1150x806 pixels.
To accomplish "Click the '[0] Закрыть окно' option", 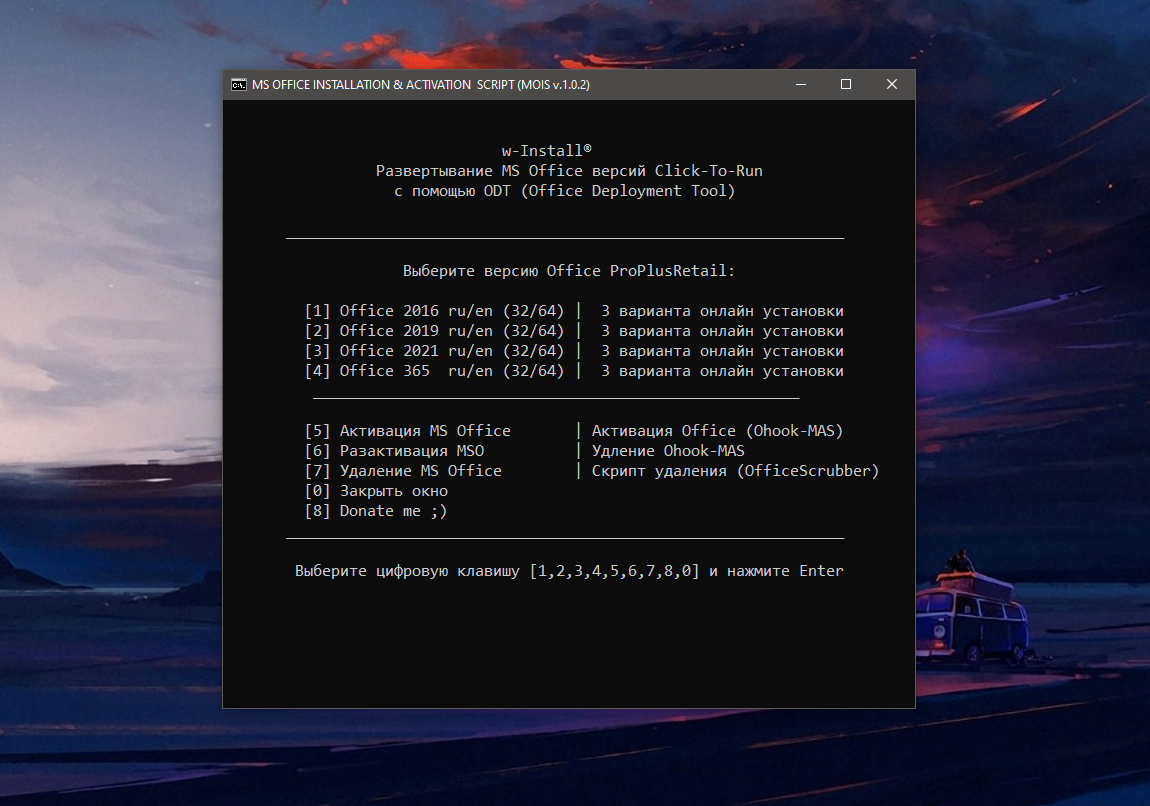I will point(376,491).
